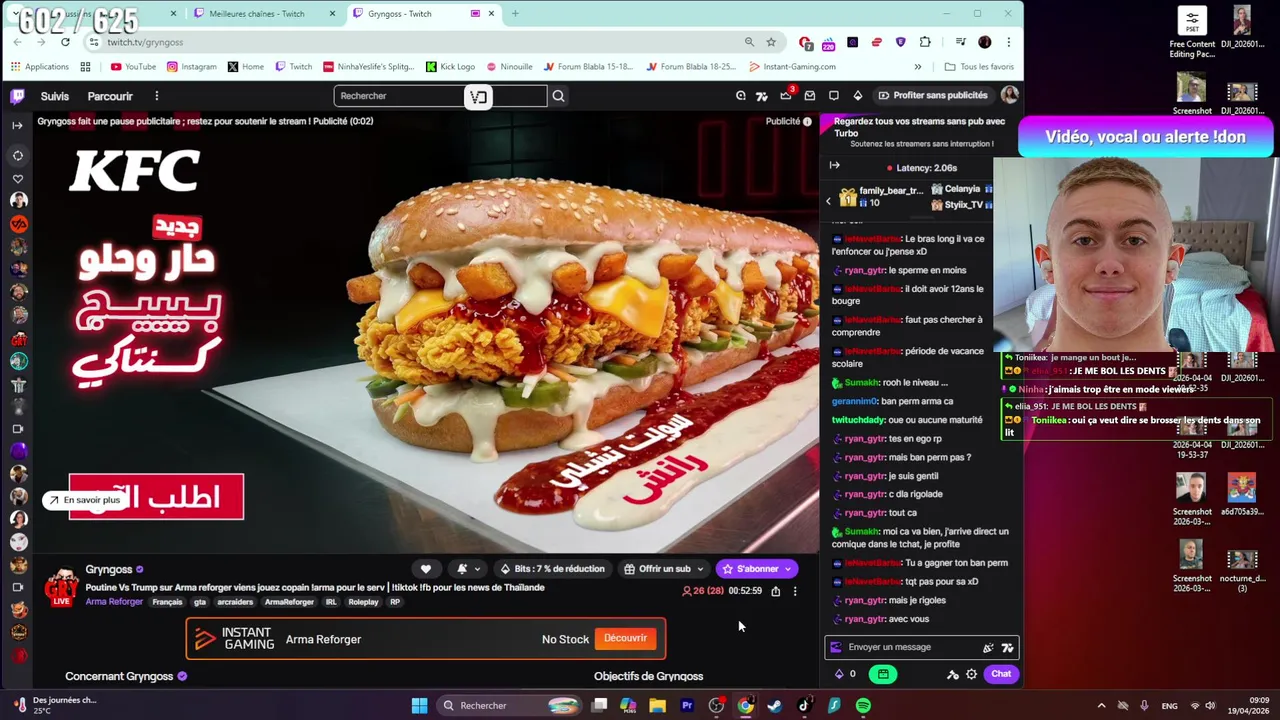Click the Parcourir tab

coord(110,96)
